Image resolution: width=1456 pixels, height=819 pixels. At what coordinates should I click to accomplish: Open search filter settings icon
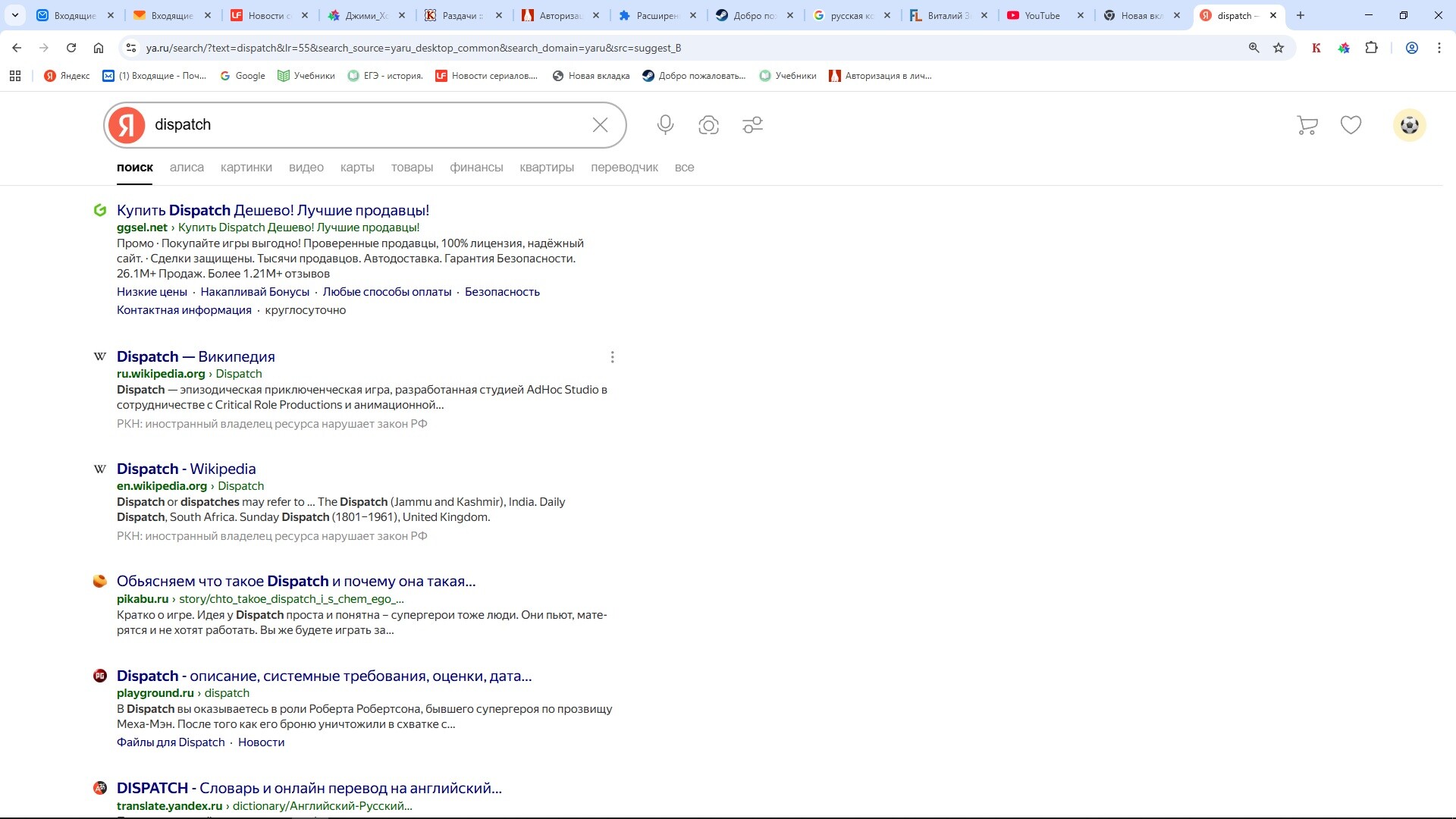pyautogui.click(x=752, y=125)
